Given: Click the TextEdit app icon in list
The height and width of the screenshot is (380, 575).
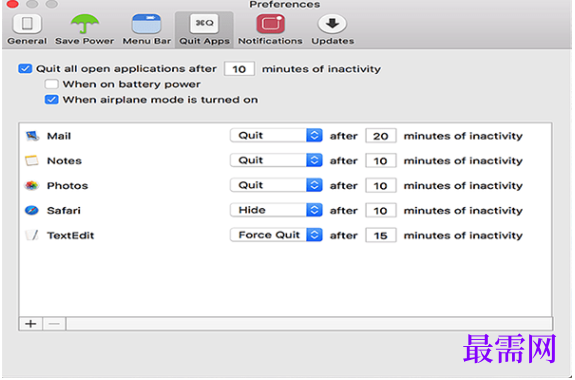Looking at the screenshot, I should (x=32, y=235).
